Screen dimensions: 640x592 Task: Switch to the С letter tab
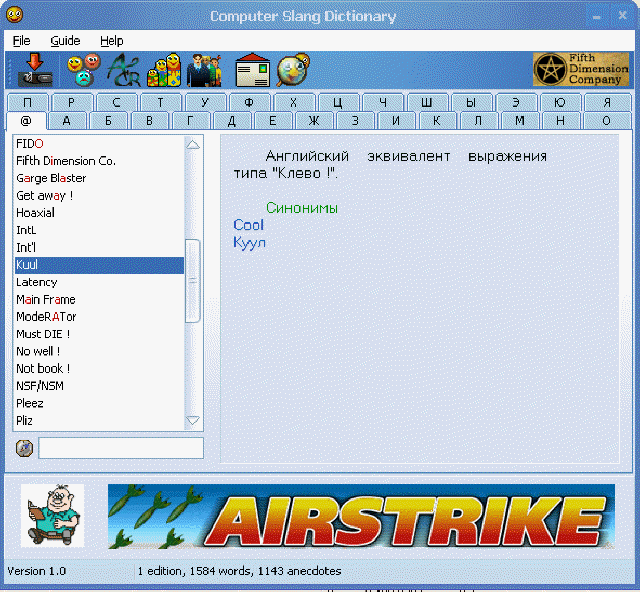[x=116, y=102]
